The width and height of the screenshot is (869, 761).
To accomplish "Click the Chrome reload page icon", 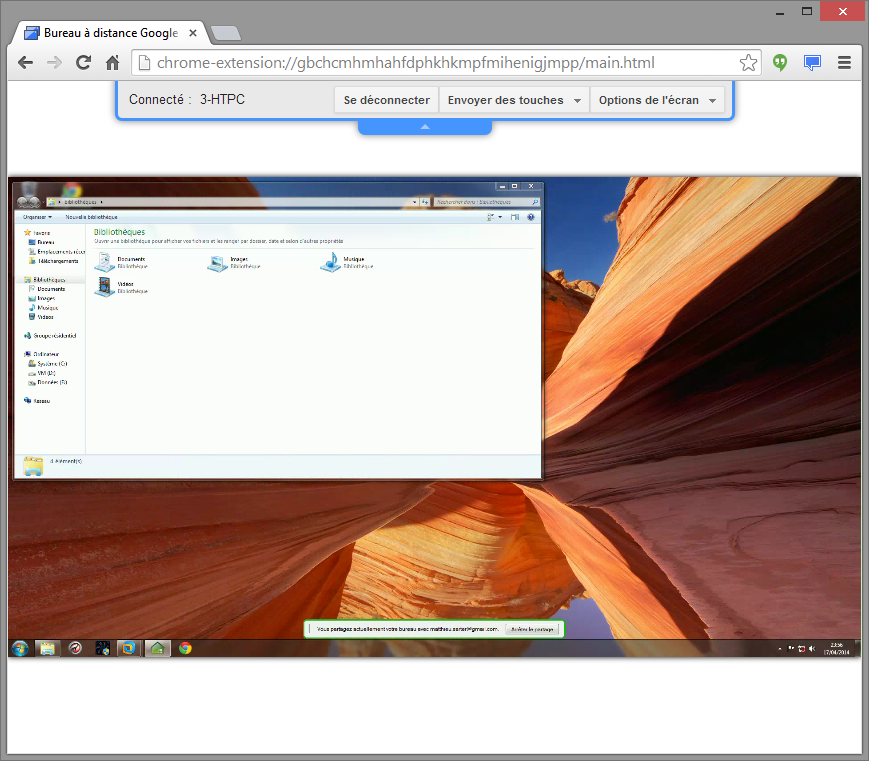I will tap(83, 62).
